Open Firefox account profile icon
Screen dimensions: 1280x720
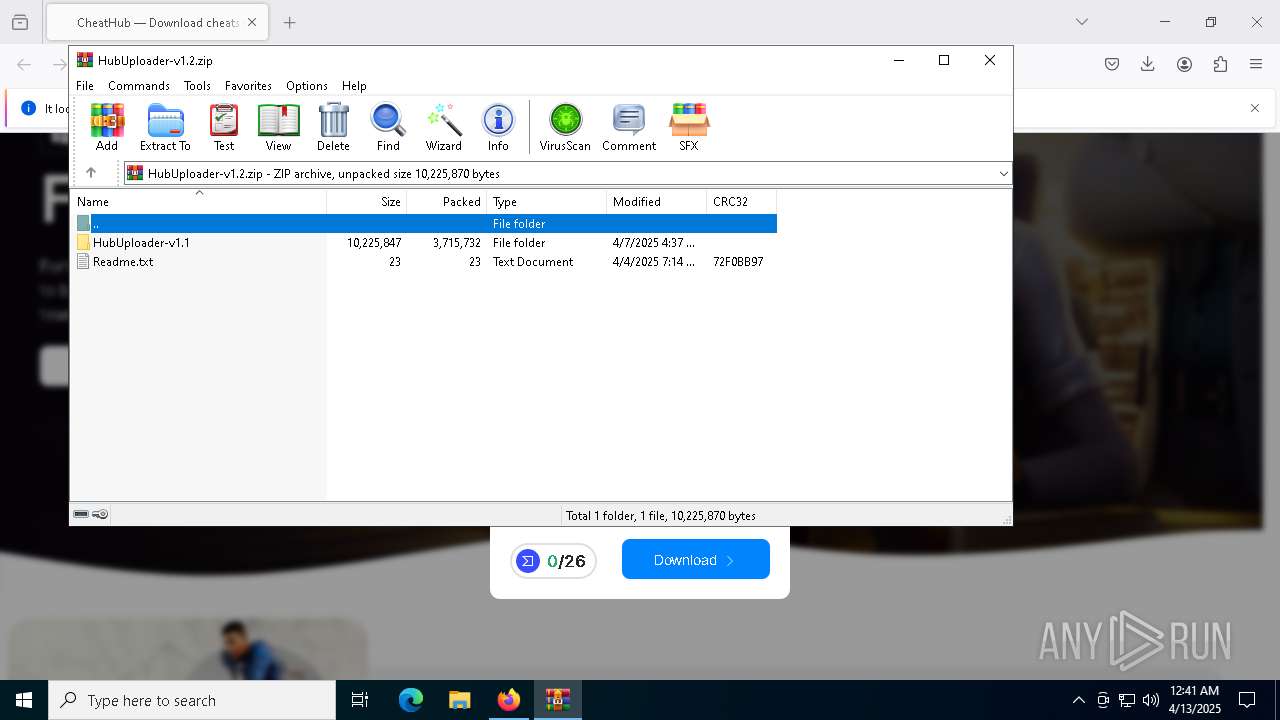1184,64
